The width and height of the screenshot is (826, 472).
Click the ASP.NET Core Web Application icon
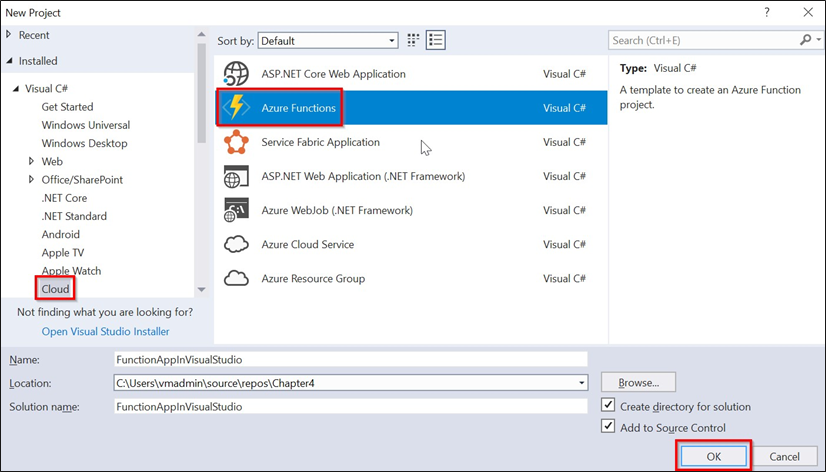click(235, 74)
